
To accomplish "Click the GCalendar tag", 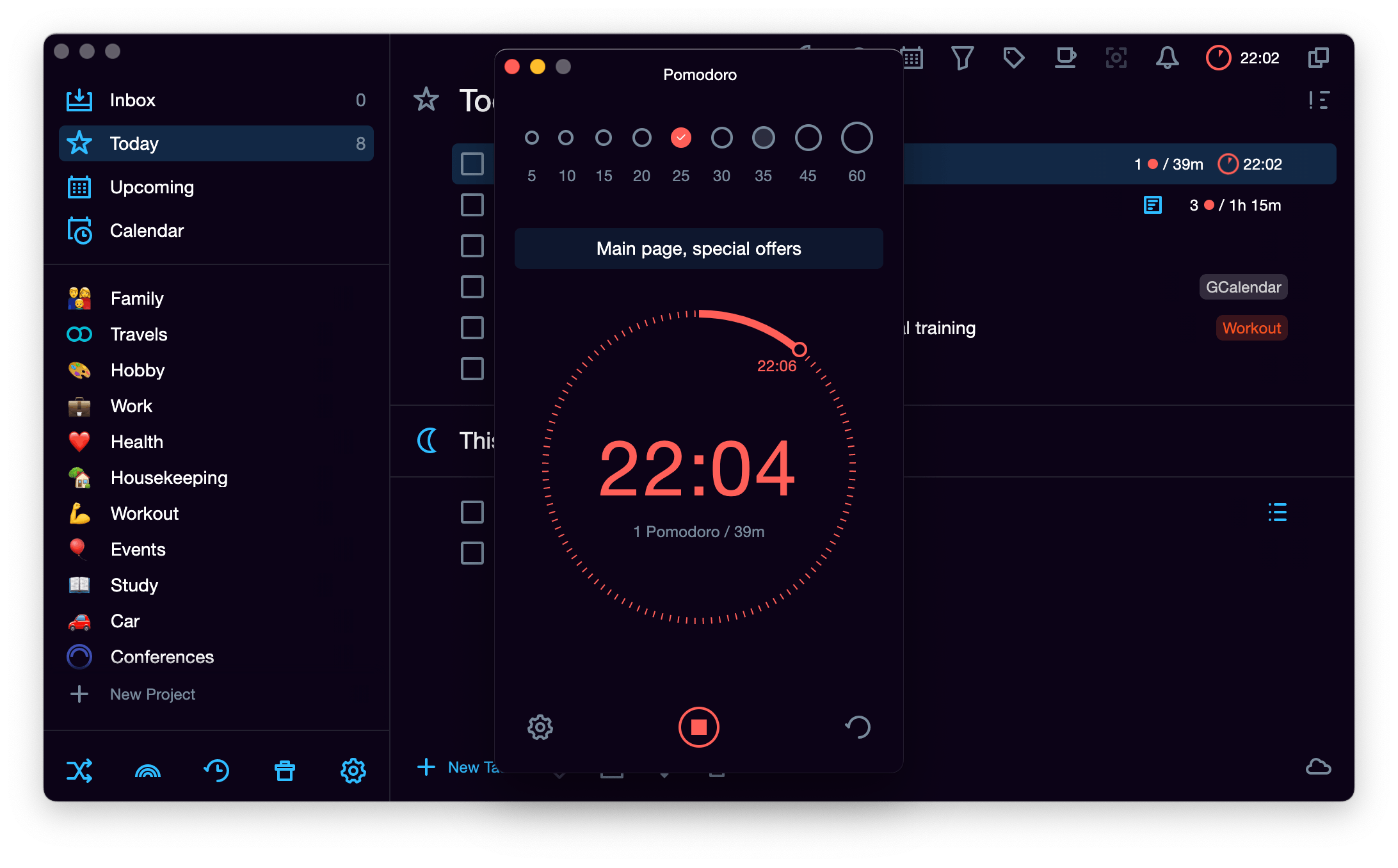I will click(1244, 287).
